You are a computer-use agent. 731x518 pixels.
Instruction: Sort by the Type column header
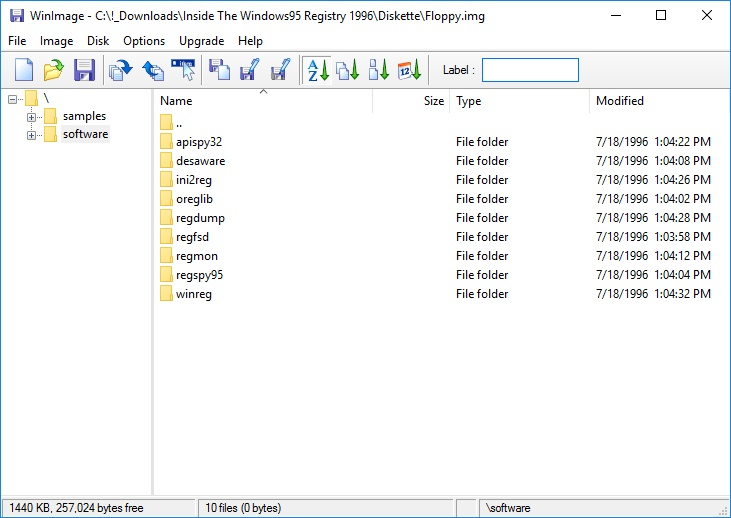(519, 101)
